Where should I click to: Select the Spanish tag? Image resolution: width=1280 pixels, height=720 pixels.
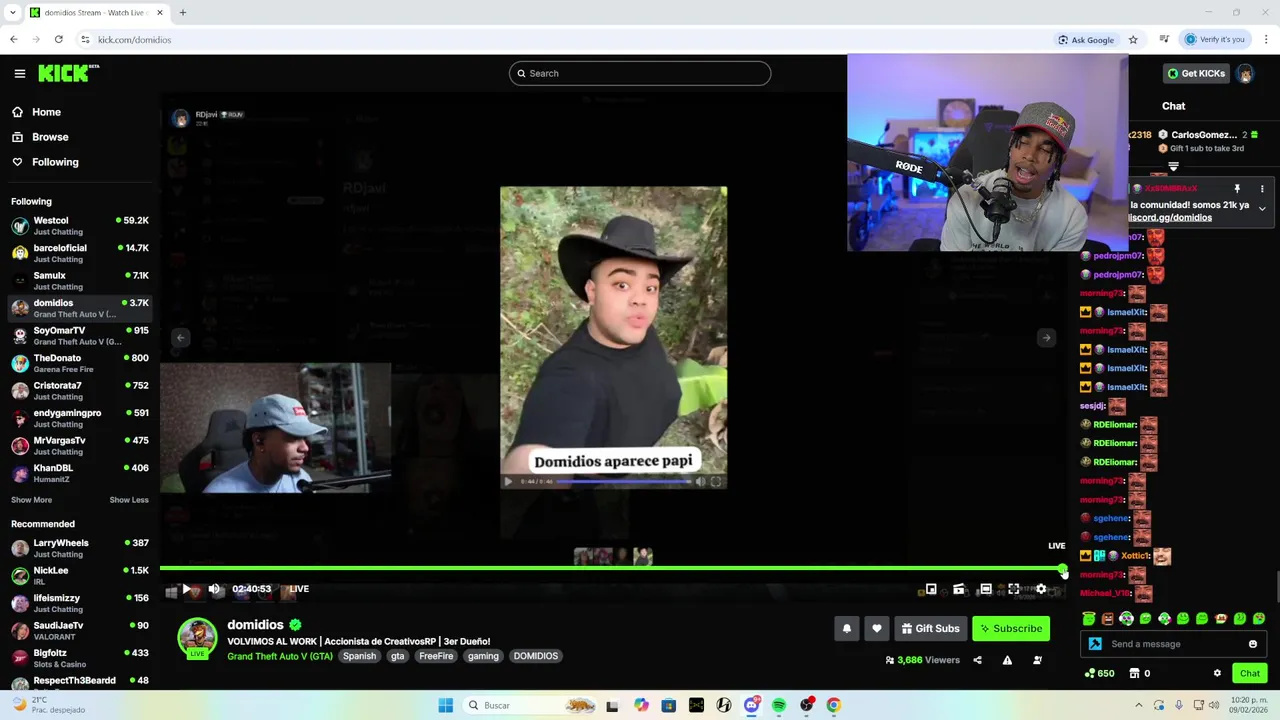(359, 656)
